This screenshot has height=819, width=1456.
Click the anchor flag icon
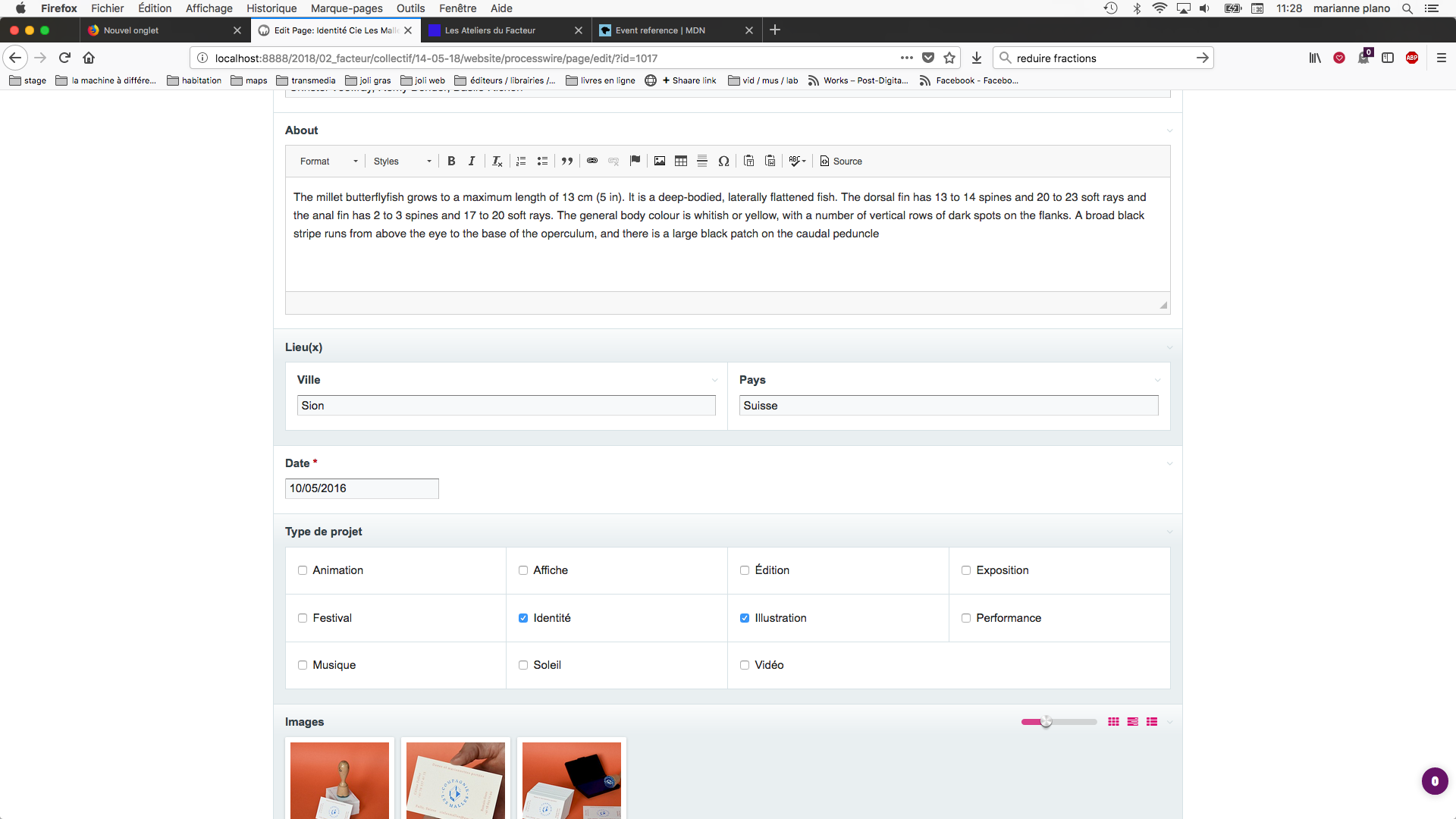click(635, 161)
